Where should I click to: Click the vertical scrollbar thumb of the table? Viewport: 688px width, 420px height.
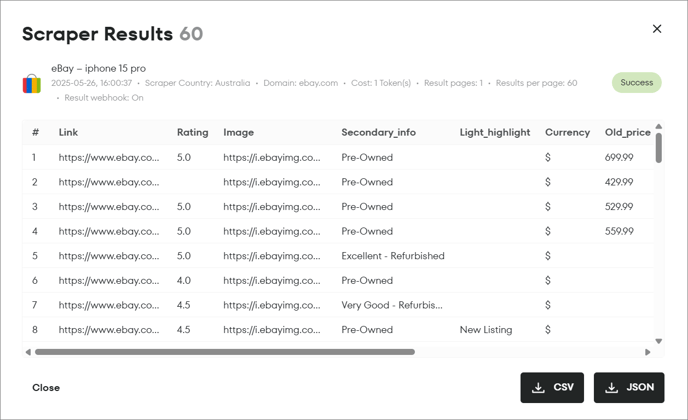click(x=658, y=148)
